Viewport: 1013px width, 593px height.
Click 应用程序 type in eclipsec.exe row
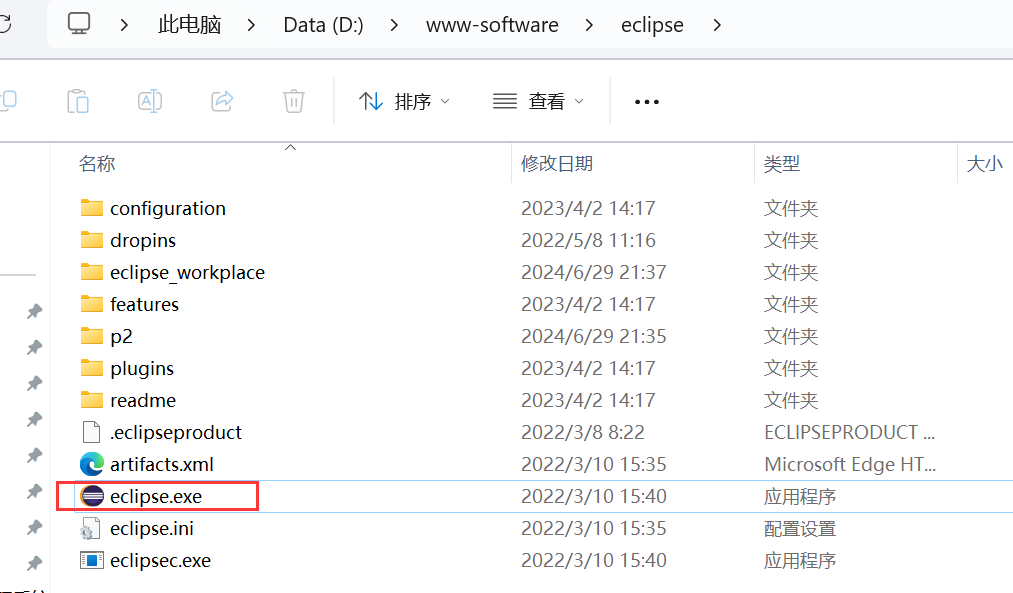point(800,560)
